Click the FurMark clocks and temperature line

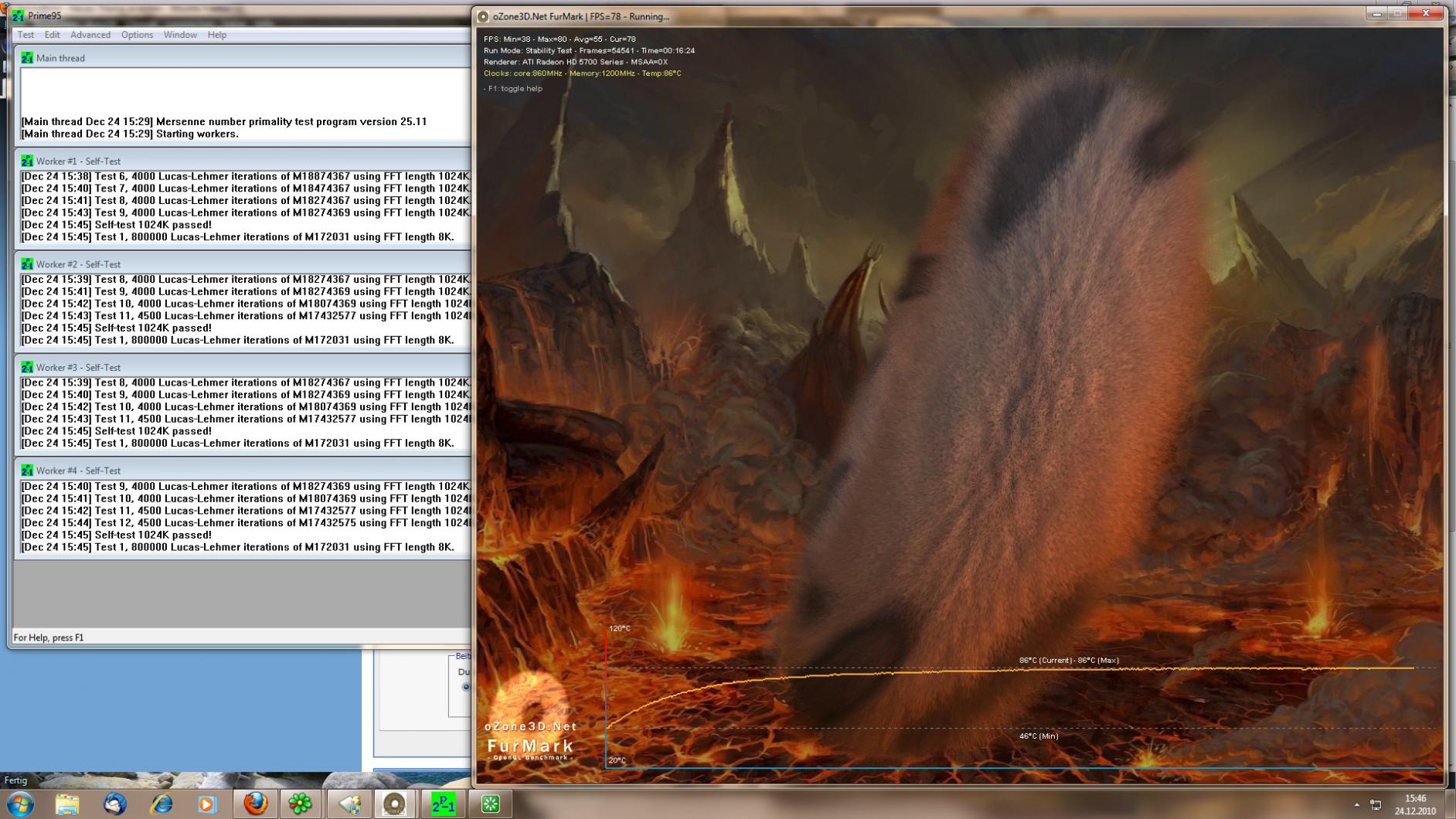pos(583,73)
